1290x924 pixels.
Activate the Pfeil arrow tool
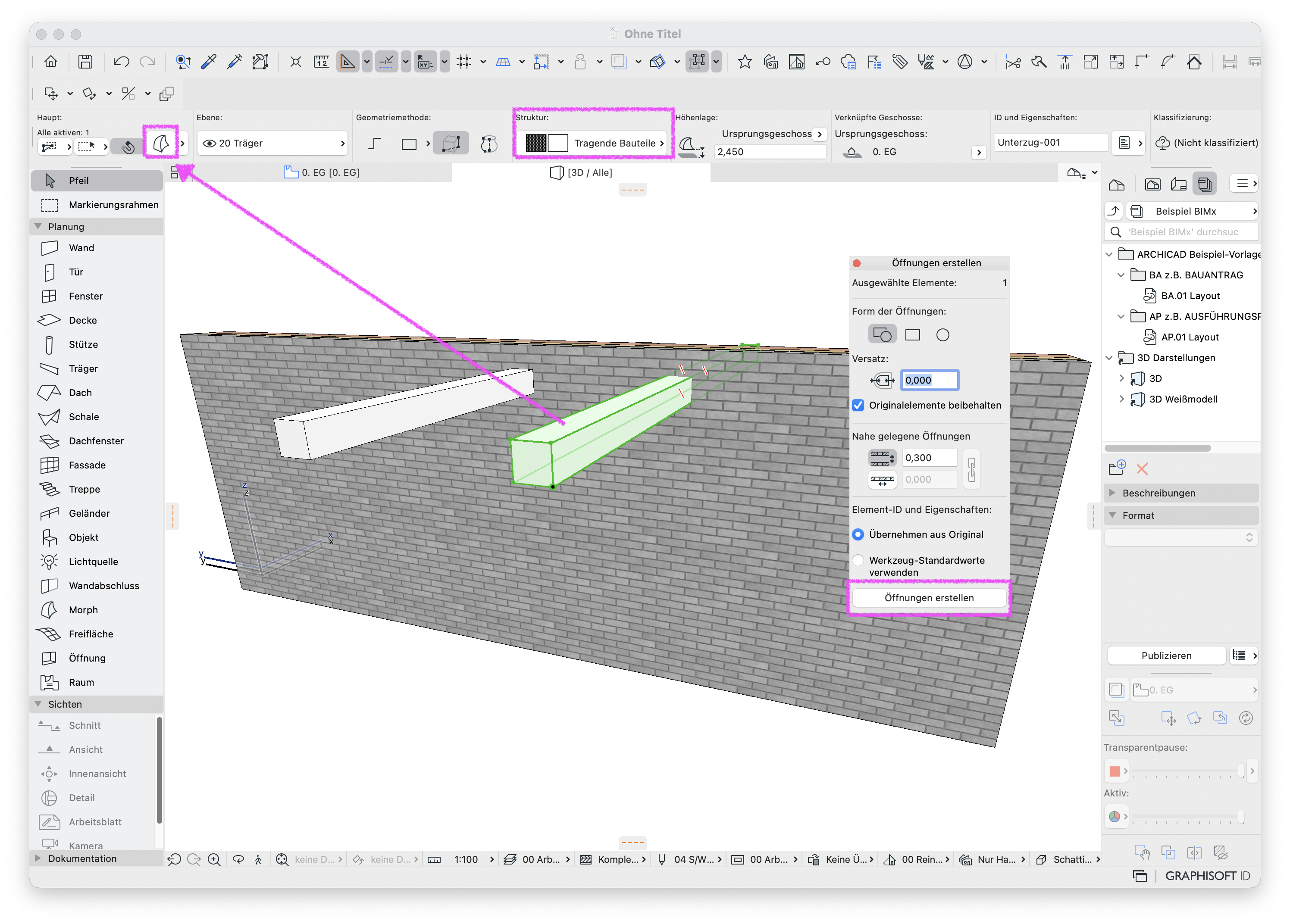(x=97, y=181)
